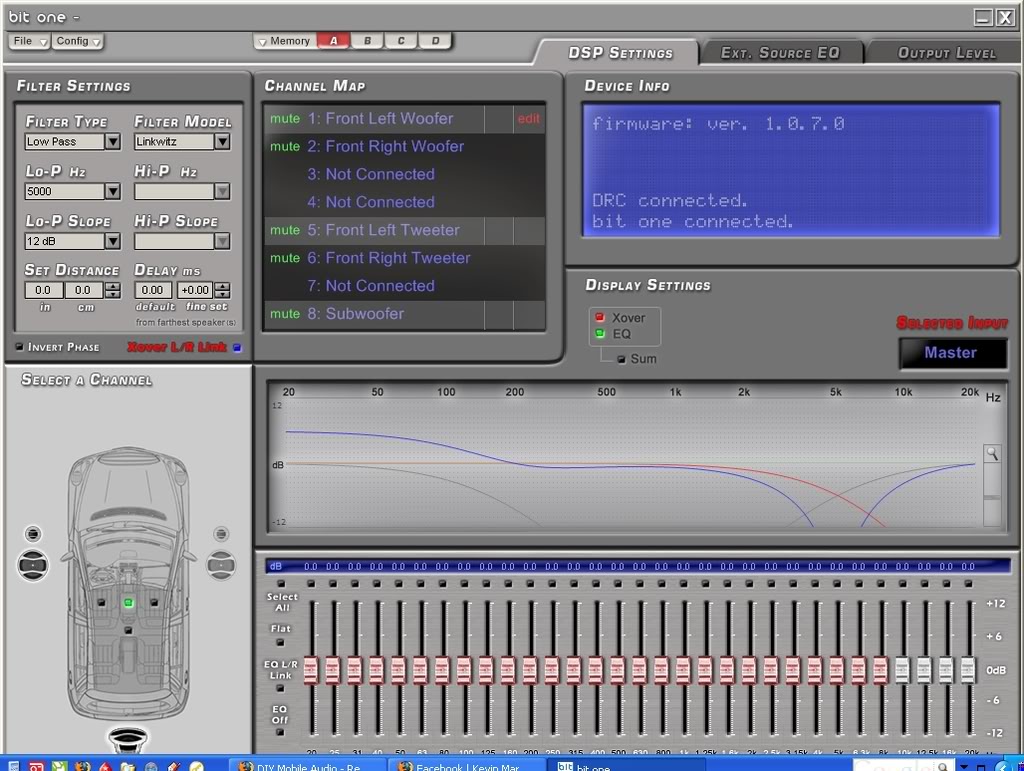Screen dimensions: 1024x771
Task: Click edit on Front Left Woofer channel
Action: tap(528, 119)
